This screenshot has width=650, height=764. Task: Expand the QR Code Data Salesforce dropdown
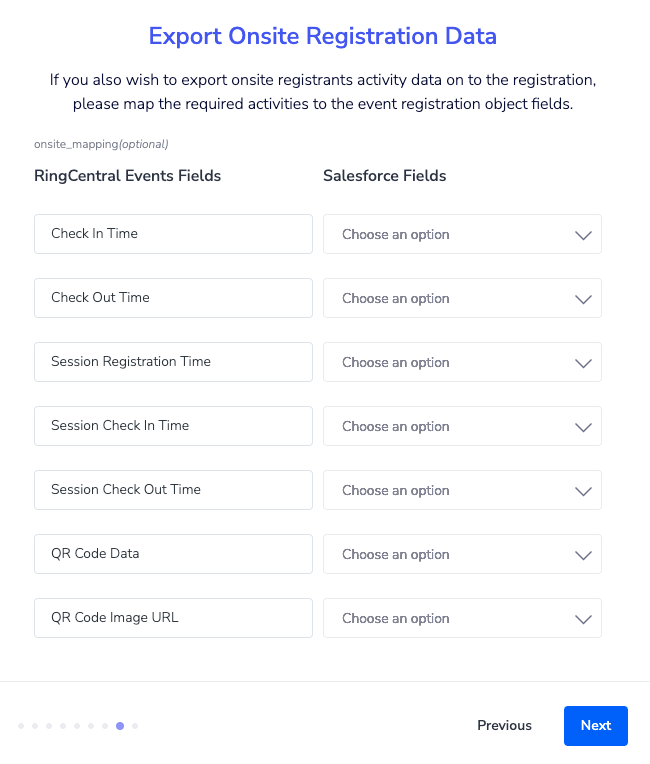pyautogui.click(x=462, y=554)
